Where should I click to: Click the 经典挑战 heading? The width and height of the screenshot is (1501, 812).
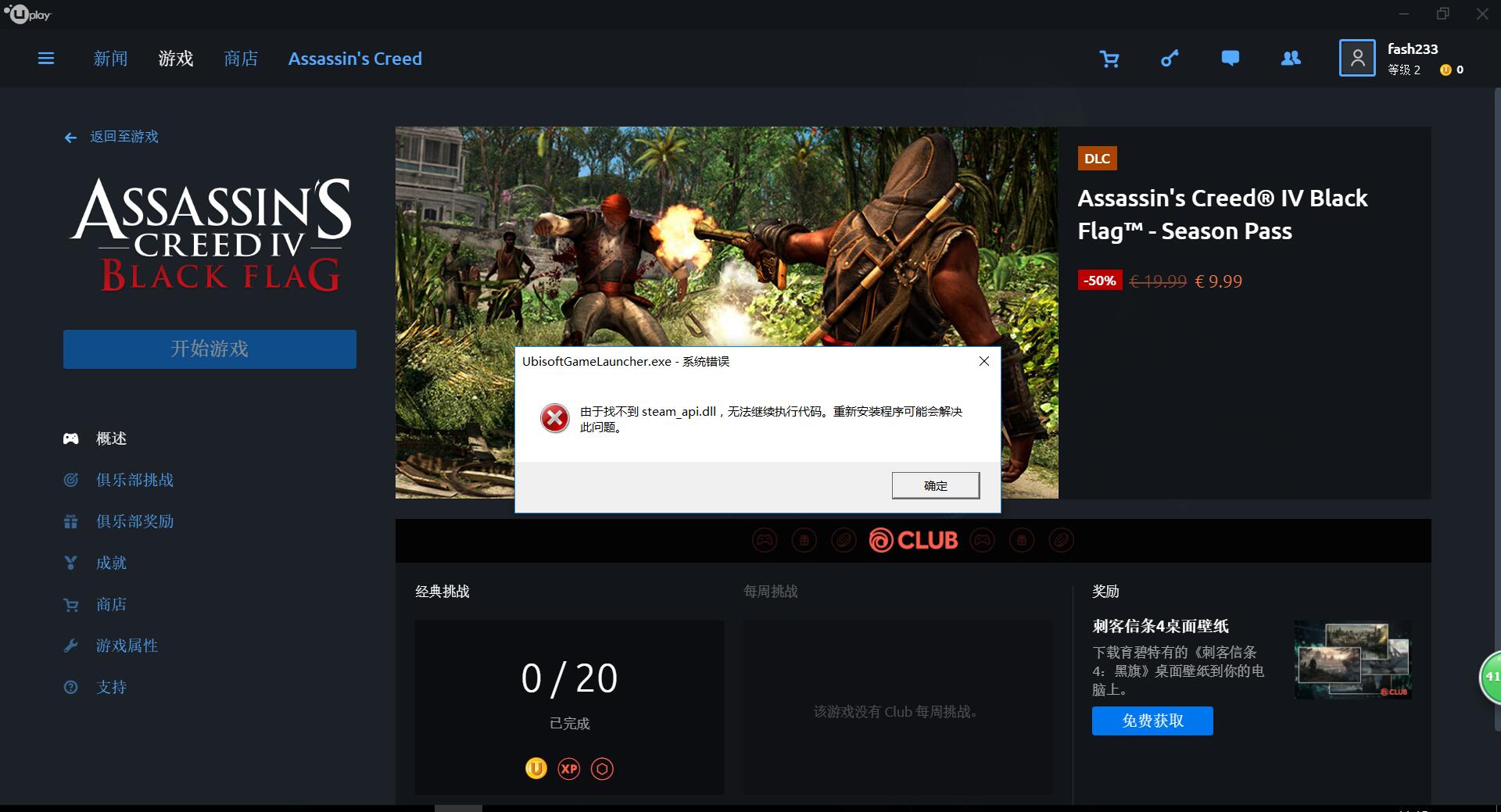coord(442,592)
